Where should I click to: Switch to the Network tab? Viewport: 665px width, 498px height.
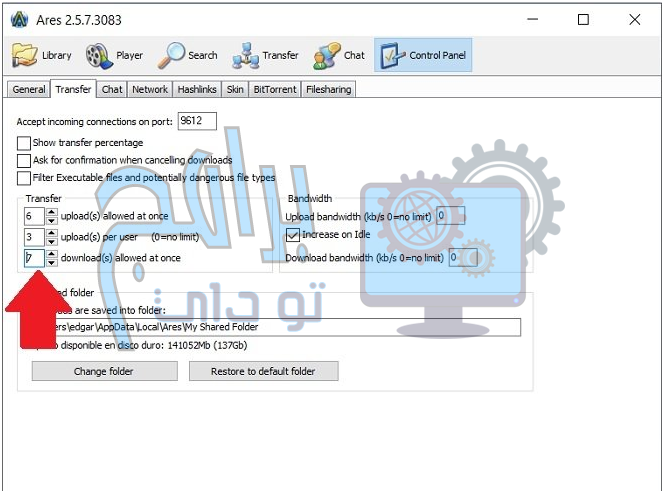(x=150, y=89)
